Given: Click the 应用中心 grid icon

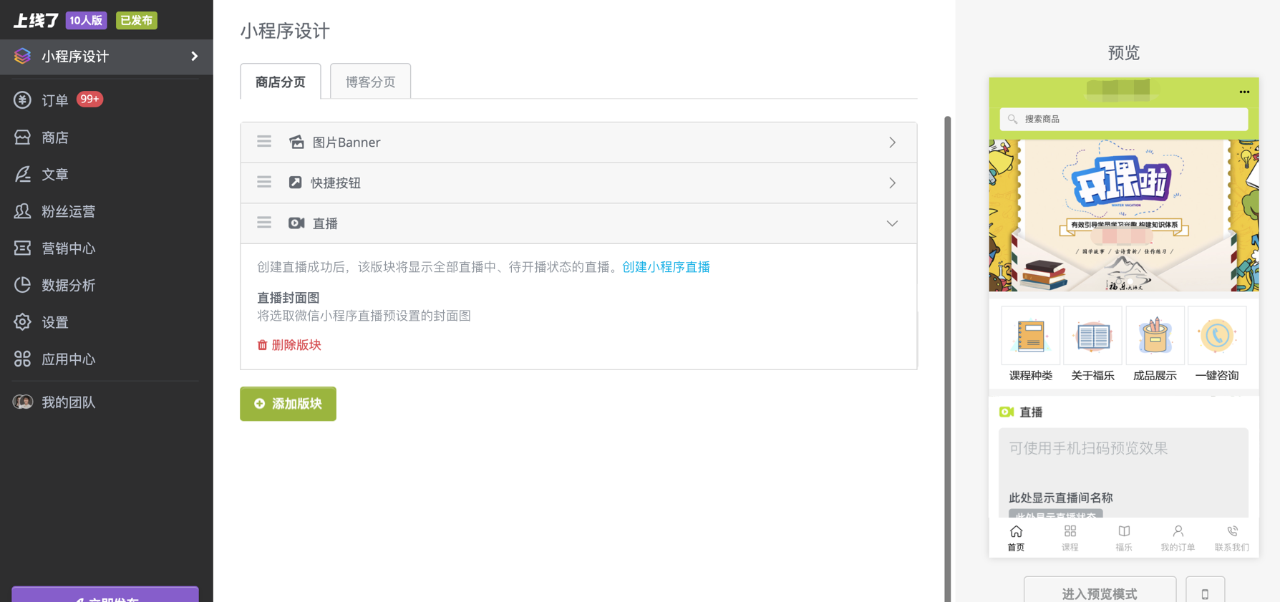Looking at the screenshot, I should 22,359.
